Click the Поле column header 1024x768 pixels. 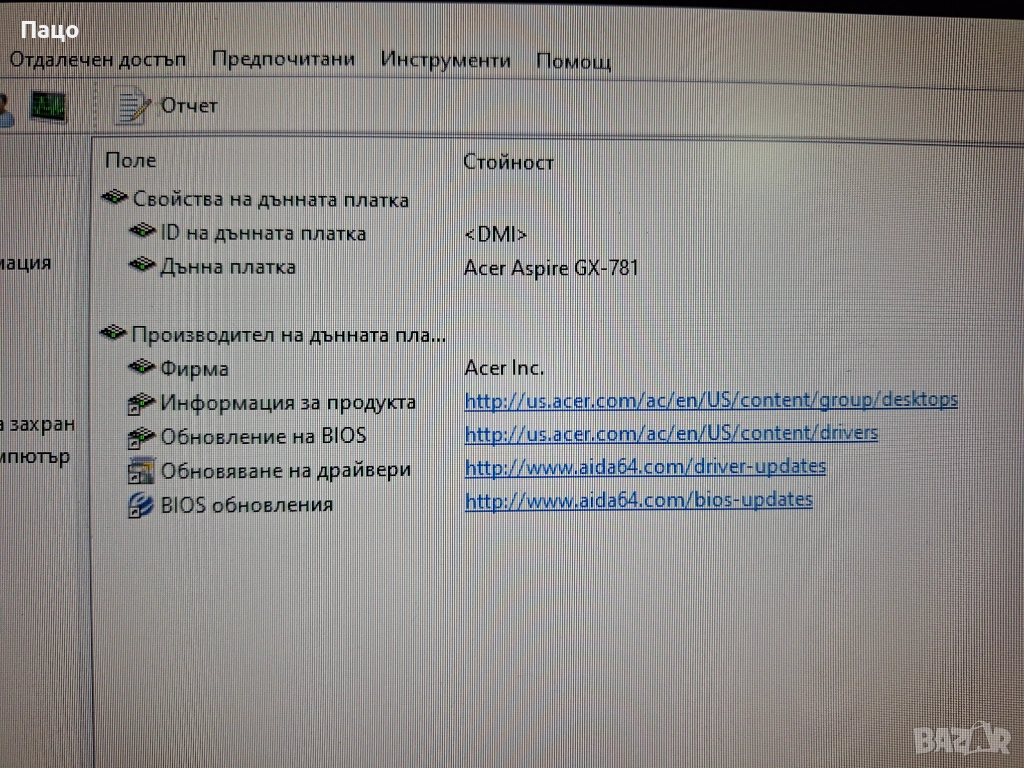pyautogui.click(x=131, y=160)
